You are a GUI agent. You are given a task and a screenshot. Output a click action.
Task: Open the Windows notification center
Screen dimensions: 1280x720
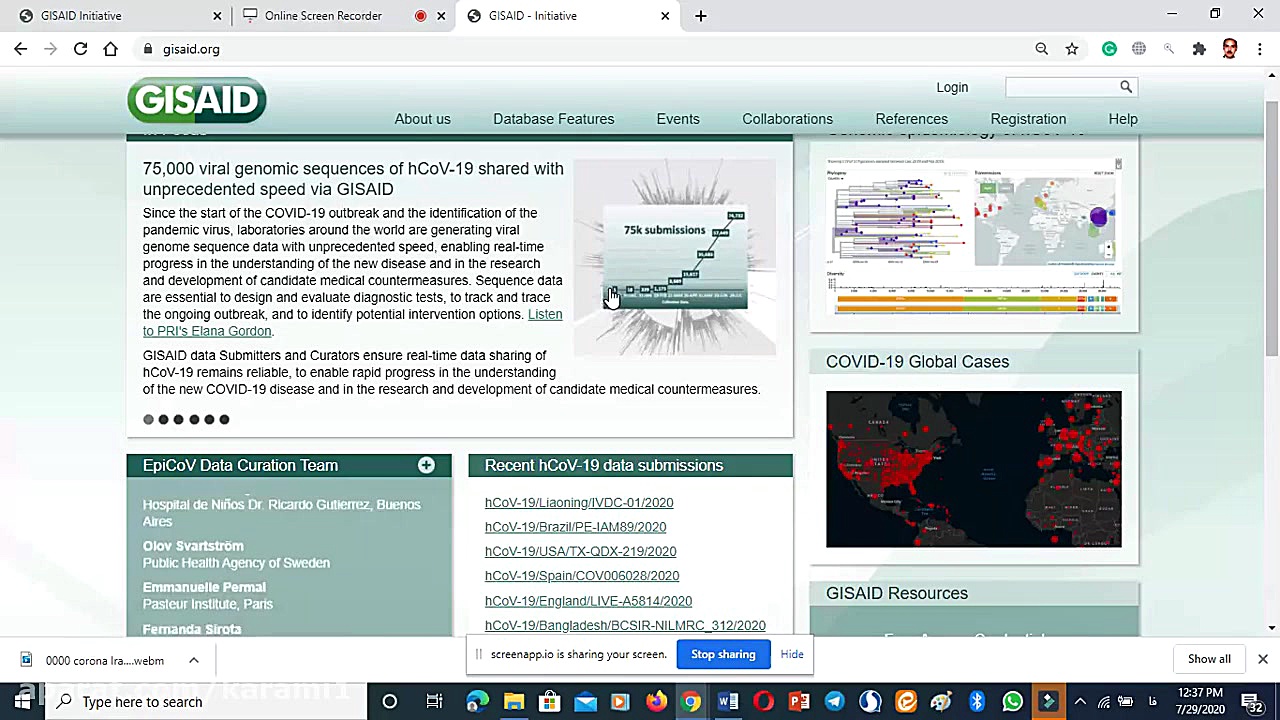click(x=1251, y=702)
